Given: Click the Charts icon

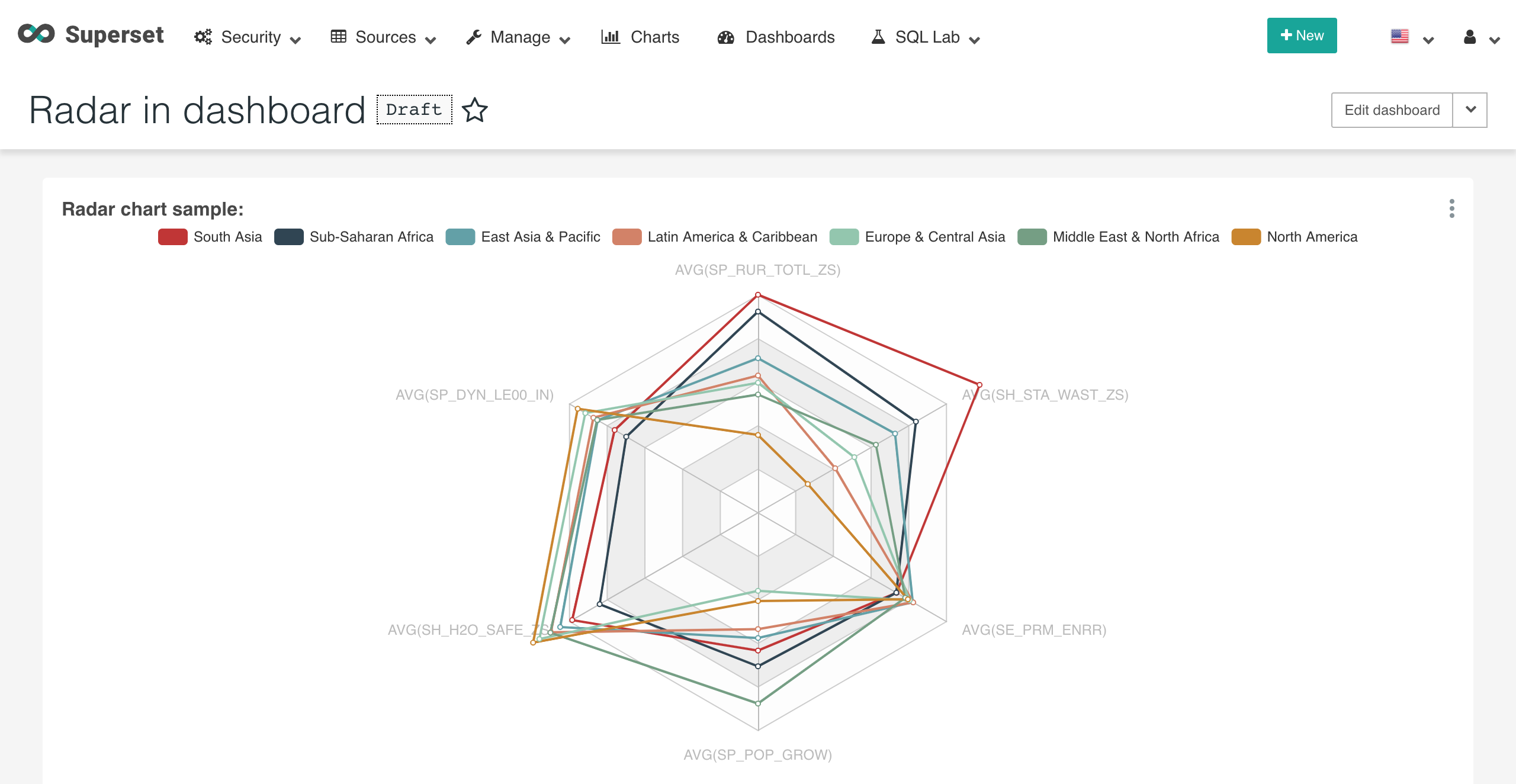Looking at the screenshot, I should pyautogui.click(x=609, y=37).
